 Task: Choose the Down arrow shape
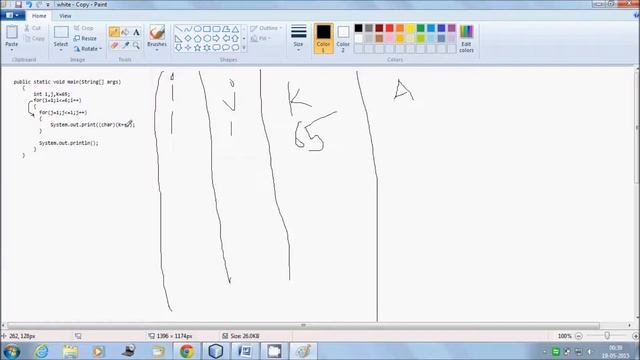pyautogui.click(x=179, y=48)
